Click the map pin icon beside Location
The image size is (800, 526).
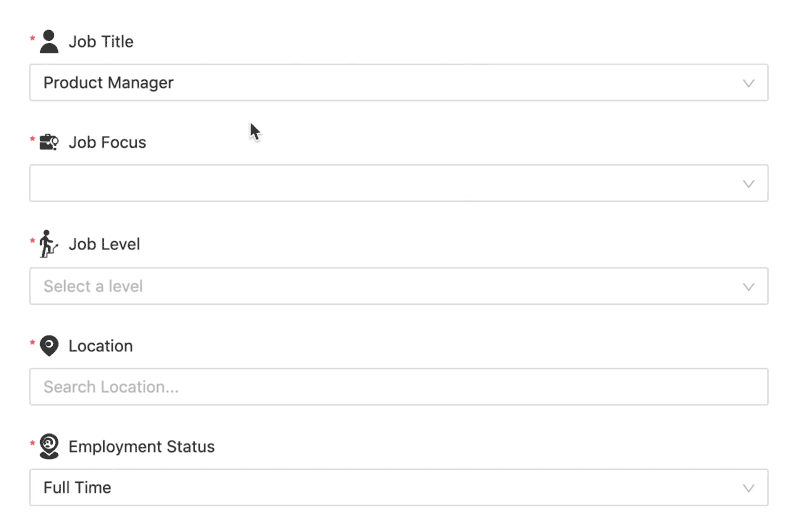49,346
